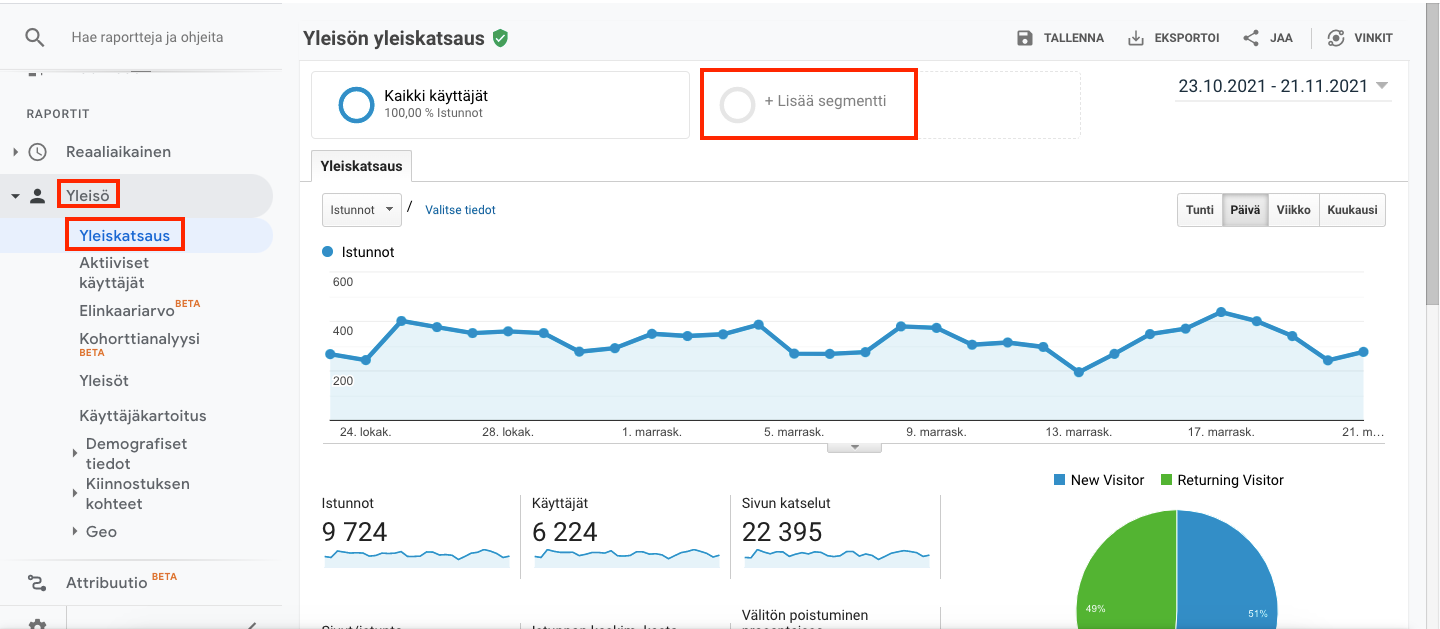Open the Istunnot metric dropdown

pos(362,210)
